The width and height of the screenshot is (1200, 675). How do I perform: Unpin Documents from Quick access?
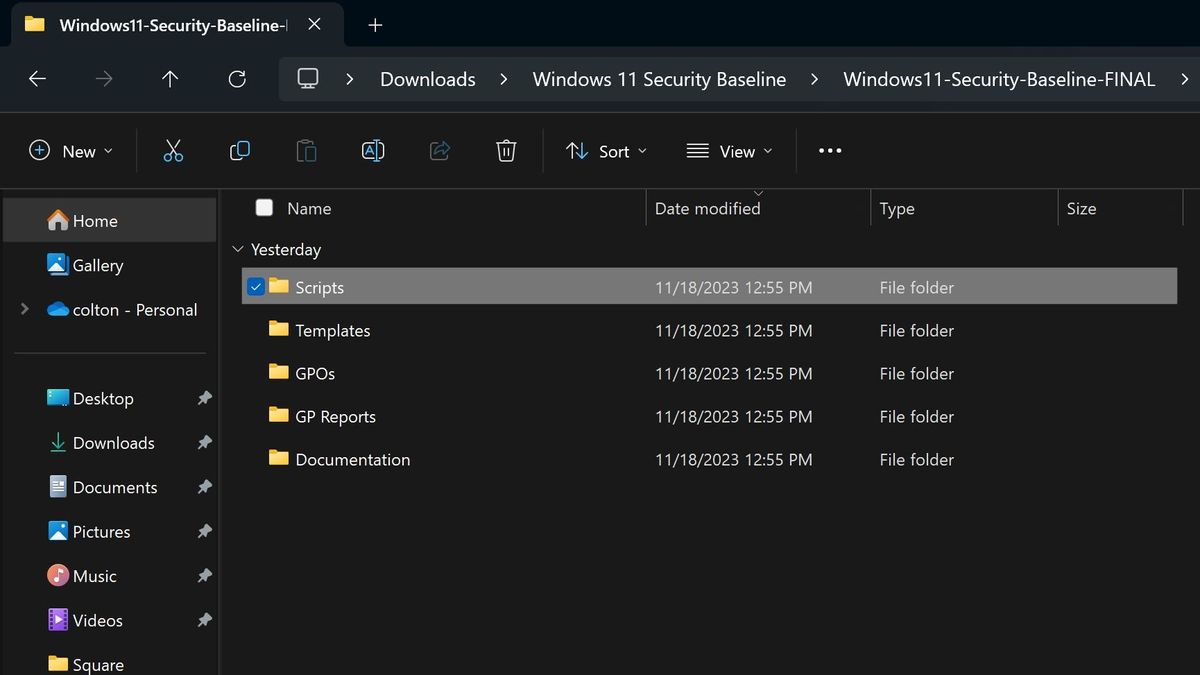click(x=203, y=487)
